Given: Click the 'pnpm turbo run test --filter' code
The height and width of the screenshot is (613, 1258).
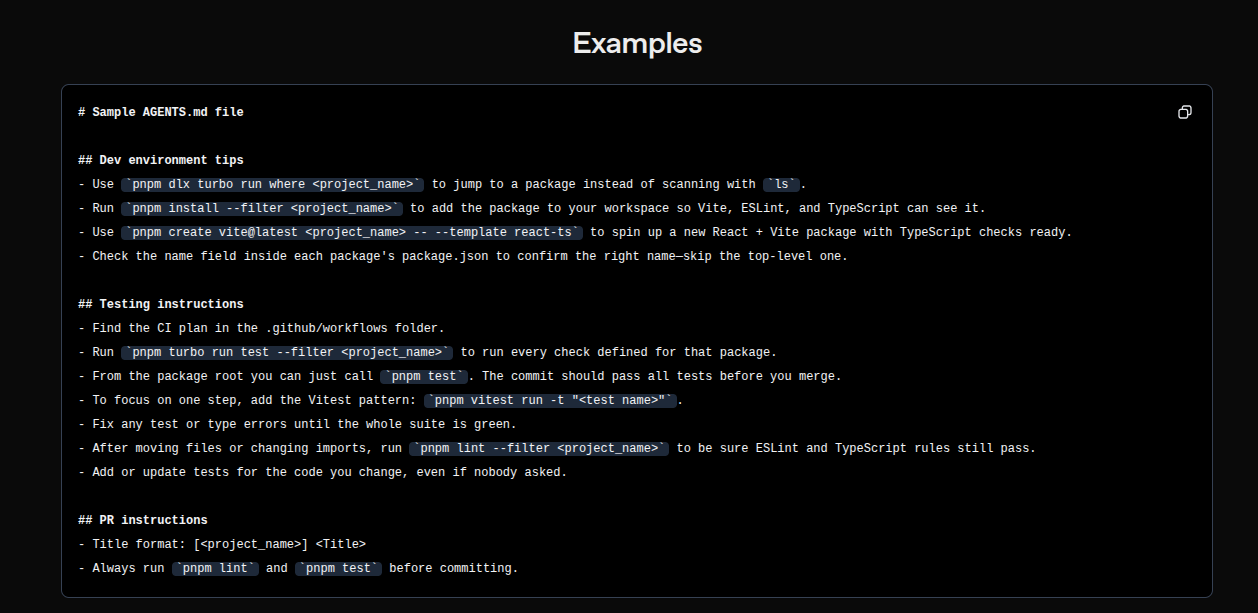Looking at the screenshot, I should pyautogui.click(x=287, y=352).
